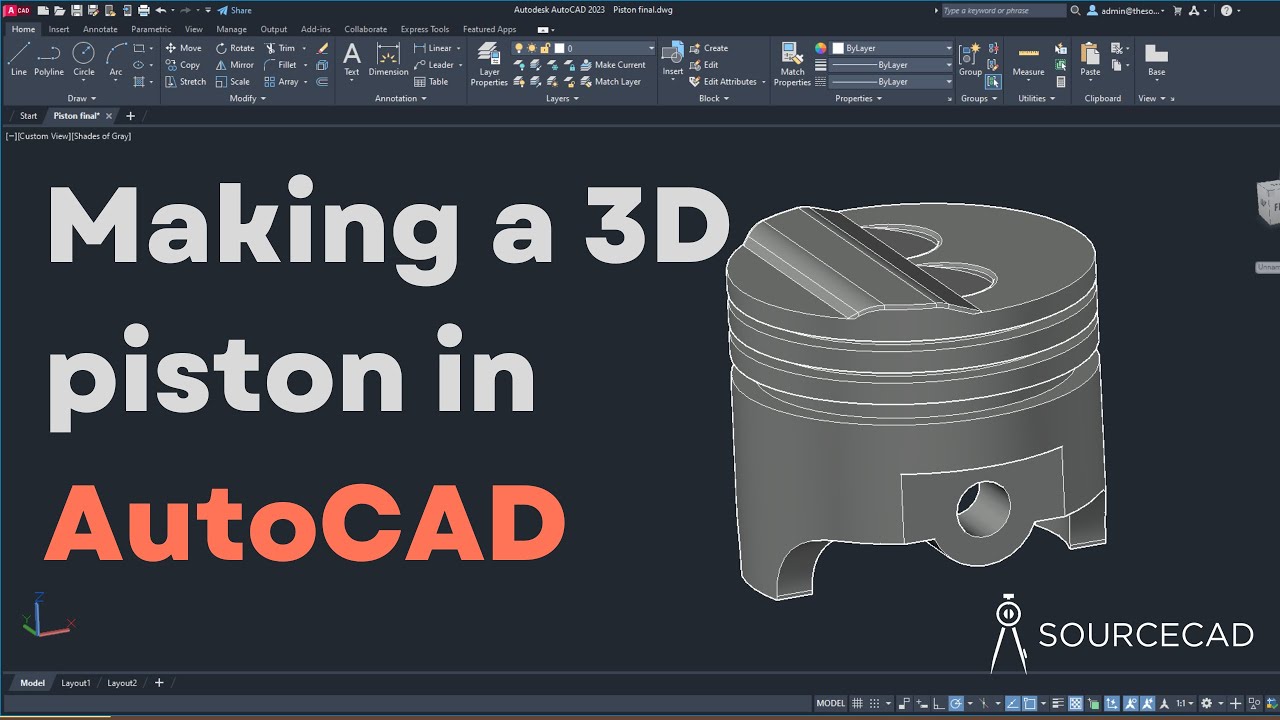Click the keyword search input field
The width and height of the screenshot is (1280, 720).
[x=1003, y=10]
